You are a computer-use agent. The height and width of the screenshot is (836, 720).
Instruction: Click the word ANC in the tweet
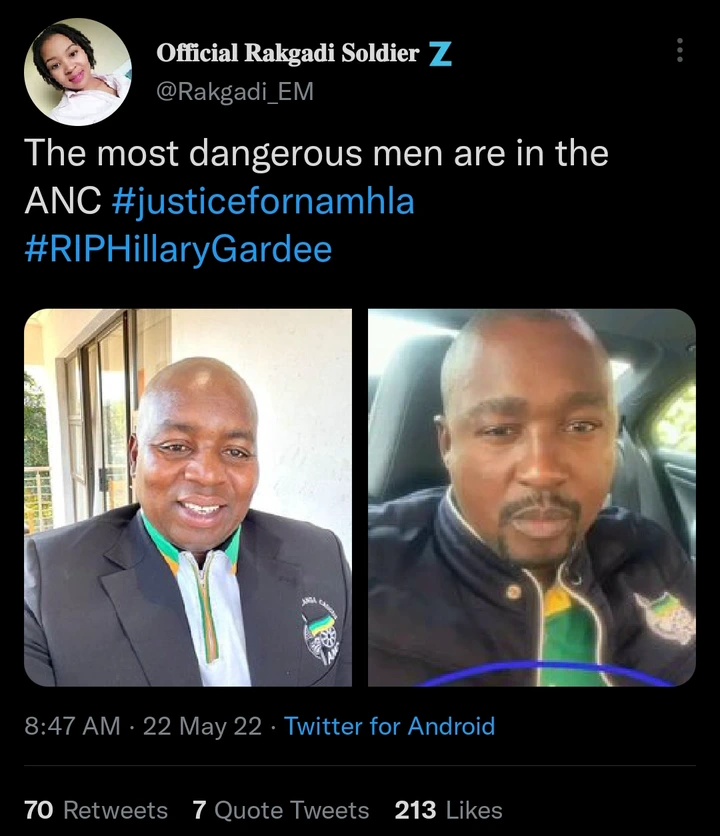(x=63, y=202)
